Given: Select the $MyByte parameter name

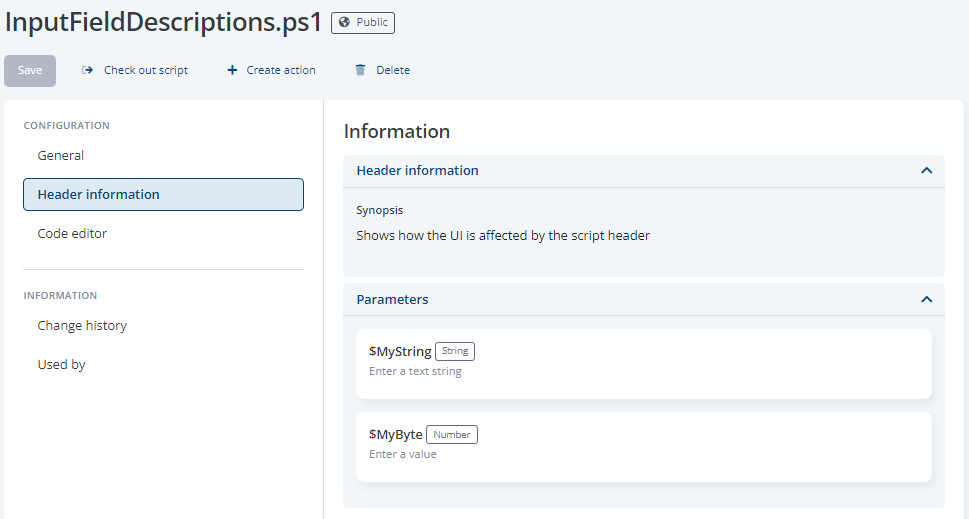Looking at the screenshot, I should (x=395, y=435).
